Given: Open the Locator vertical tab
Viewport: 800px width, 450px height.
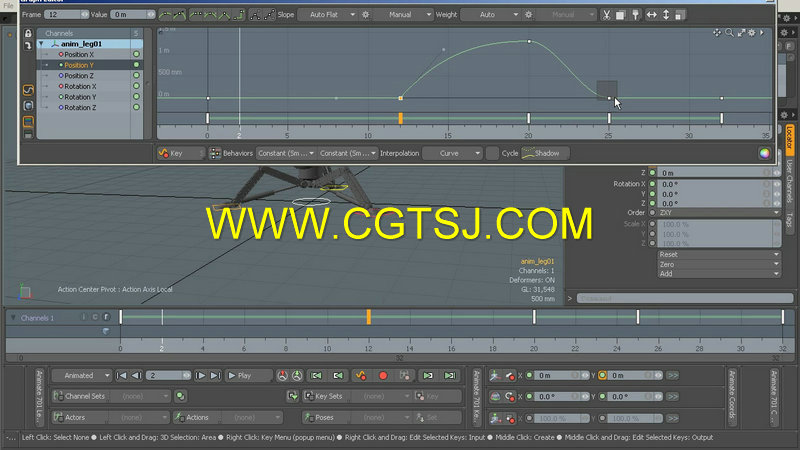Looking at the screenshot, I should pos(789,139).
